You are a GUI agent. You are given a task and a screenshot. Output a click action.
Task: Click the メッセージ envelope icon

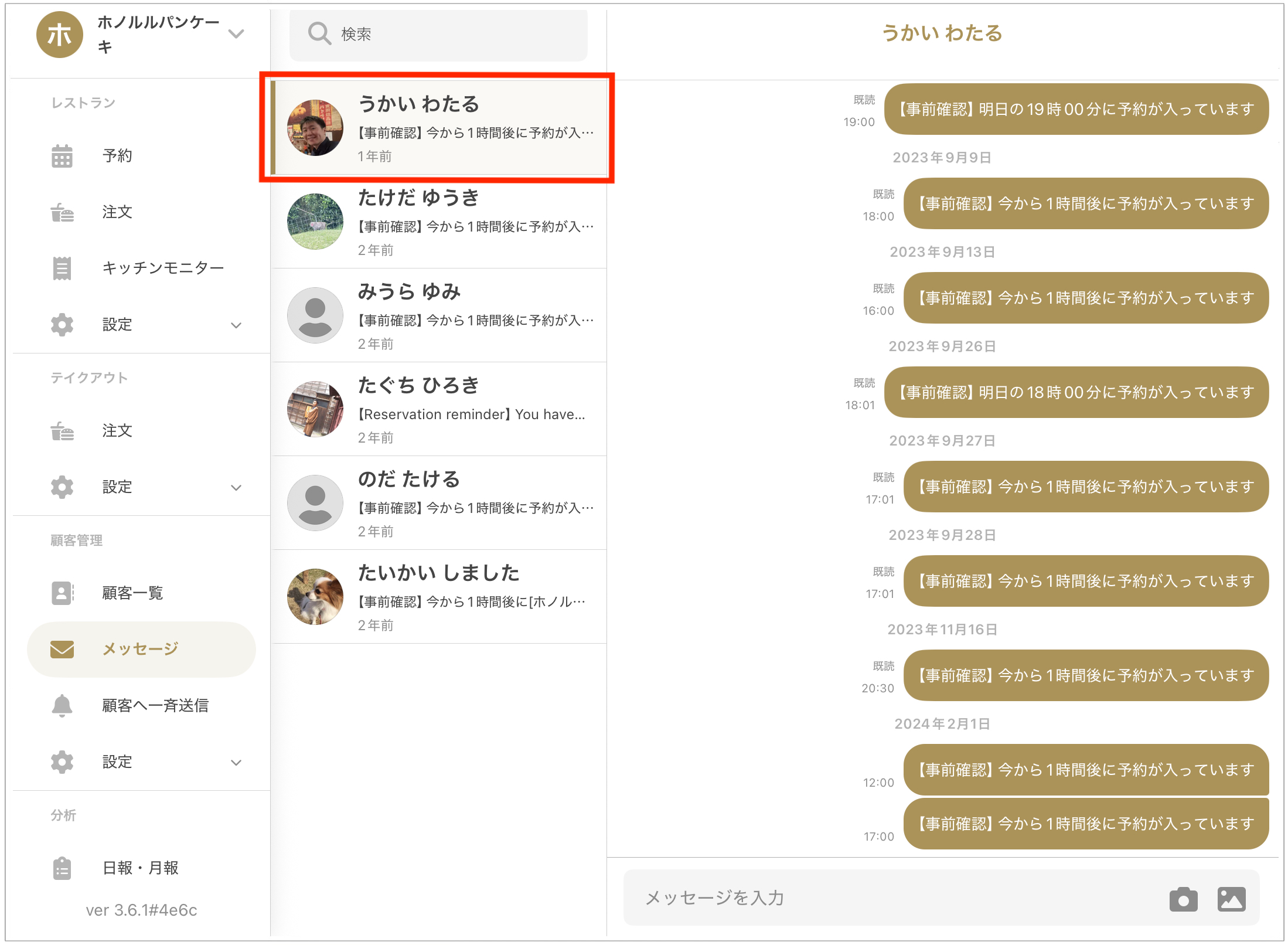click(x=62, y=649)
